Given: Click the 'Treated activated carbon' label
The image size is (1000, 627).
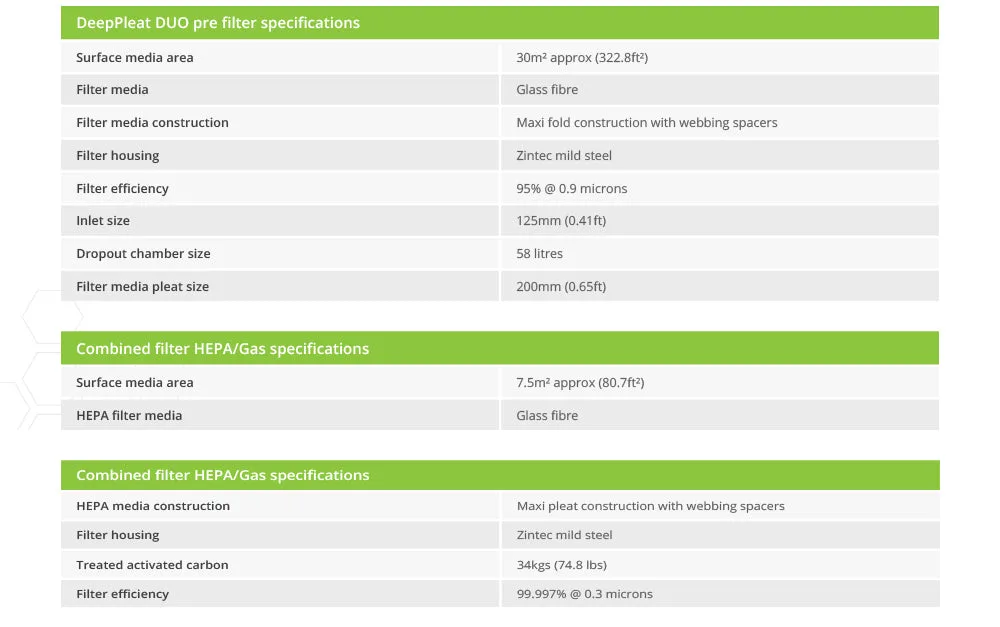Looking at the screenshot, I should point(152,564).
